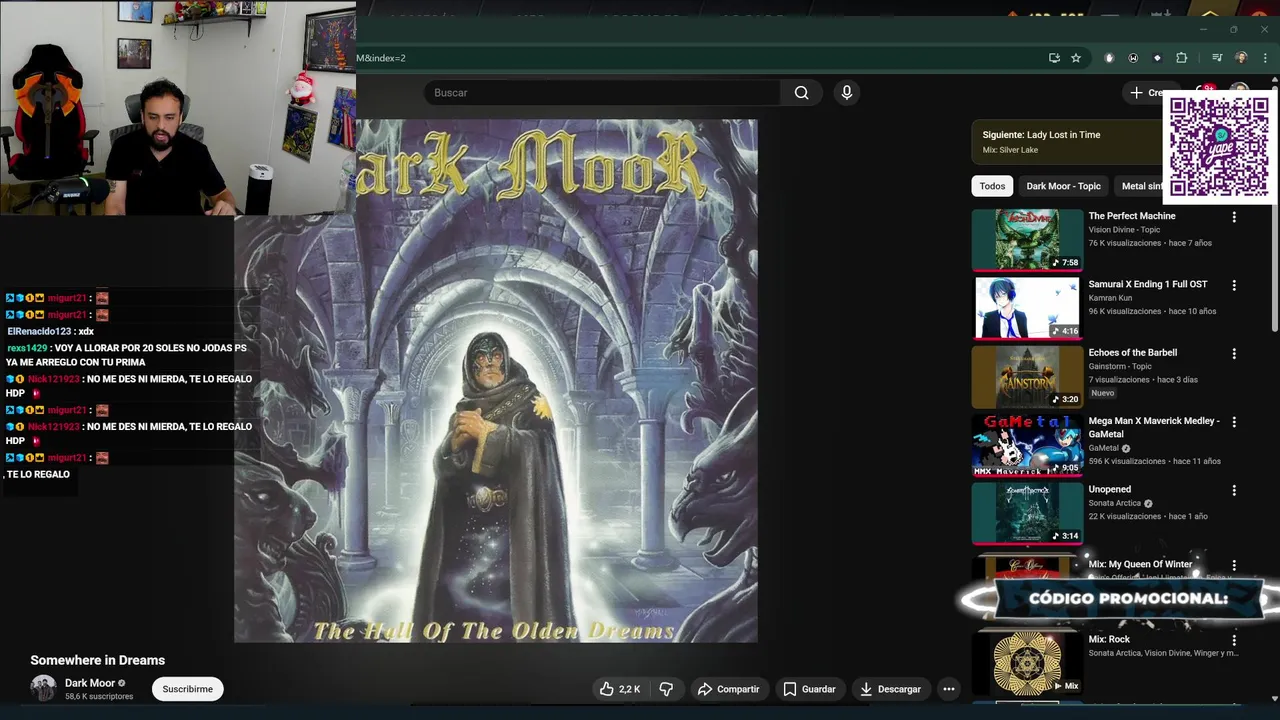
Task: Open more actions ellipsis below video
Action: [949, 689]
